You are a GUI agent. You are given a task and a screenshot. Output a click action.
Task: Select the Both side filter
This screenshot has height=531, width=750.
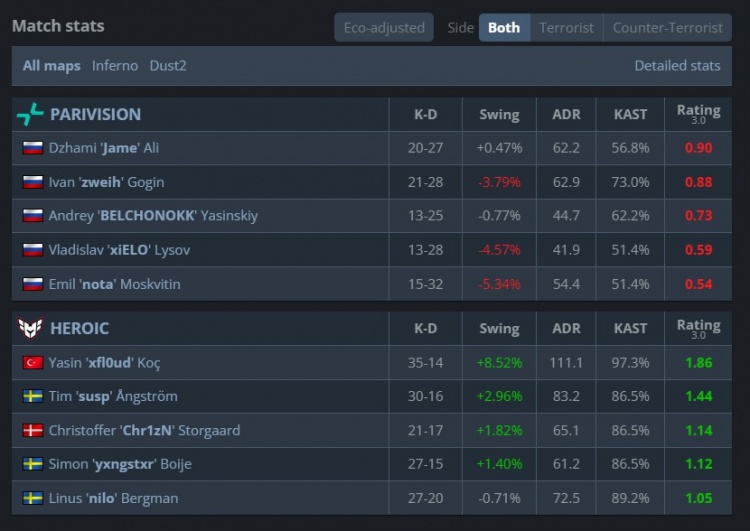click(504, 28)
